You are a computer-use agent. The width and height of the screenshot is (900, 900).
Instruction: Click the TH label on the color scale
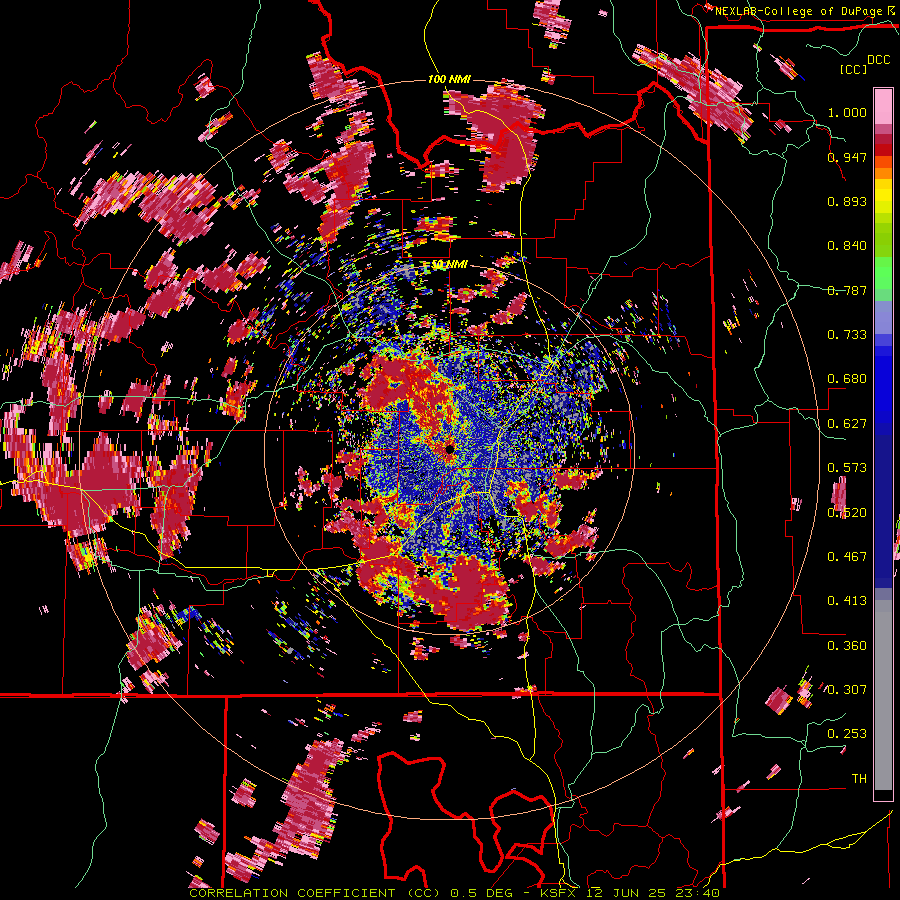[x=859, y=779]
